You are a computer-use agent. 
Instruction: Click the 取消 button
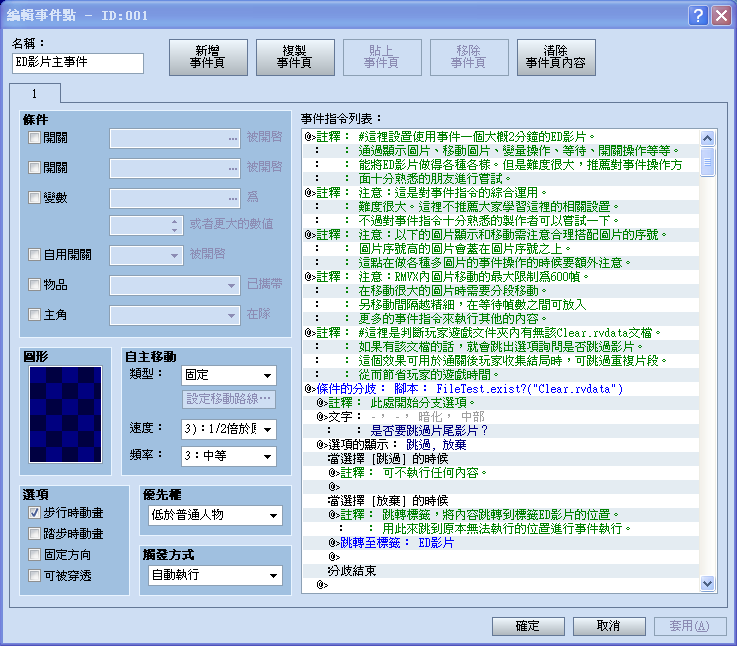(x=609, y=626)
